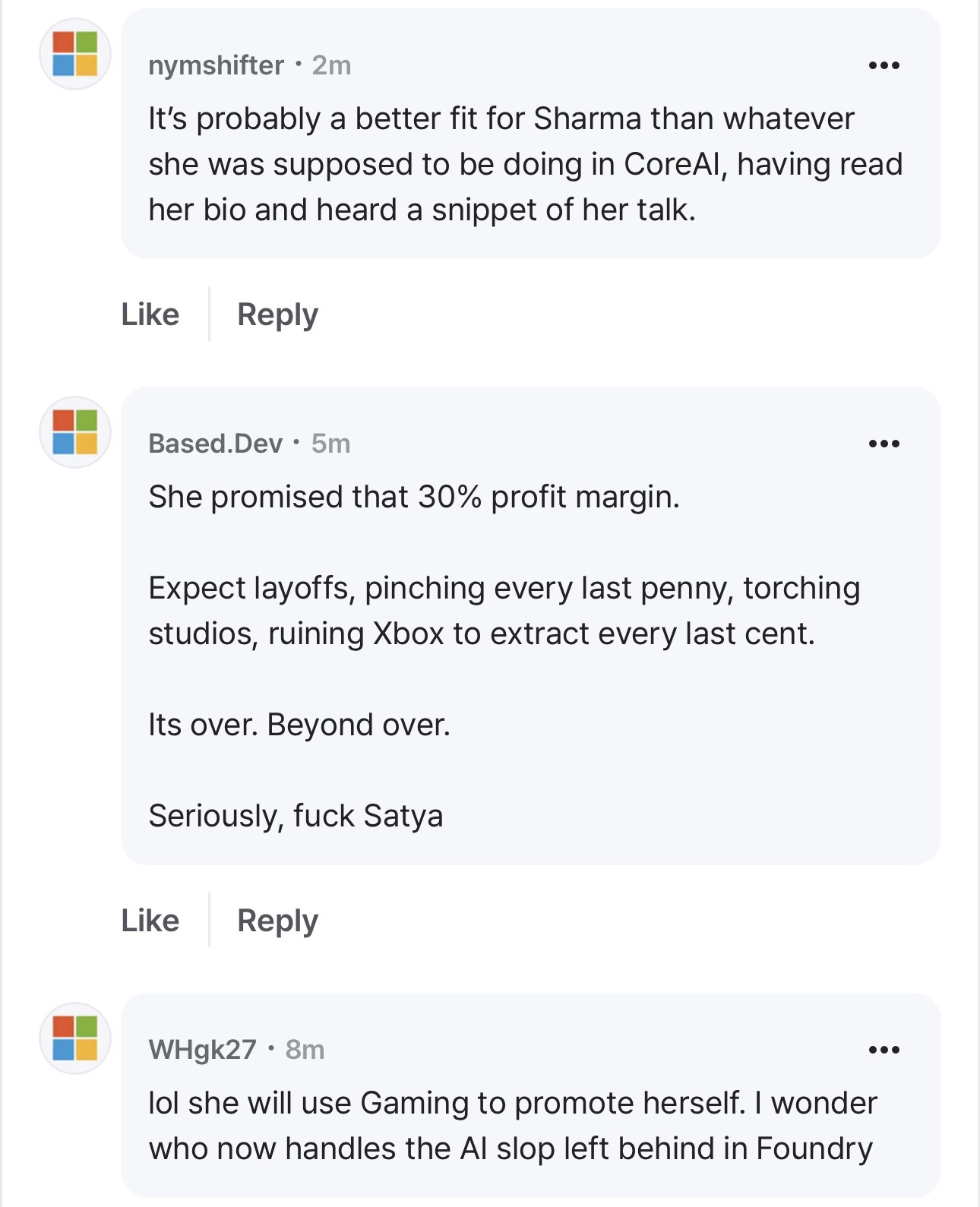
Task: Open nymshifter's Microsoft logo avatar
Action: [x=75, y=54]
